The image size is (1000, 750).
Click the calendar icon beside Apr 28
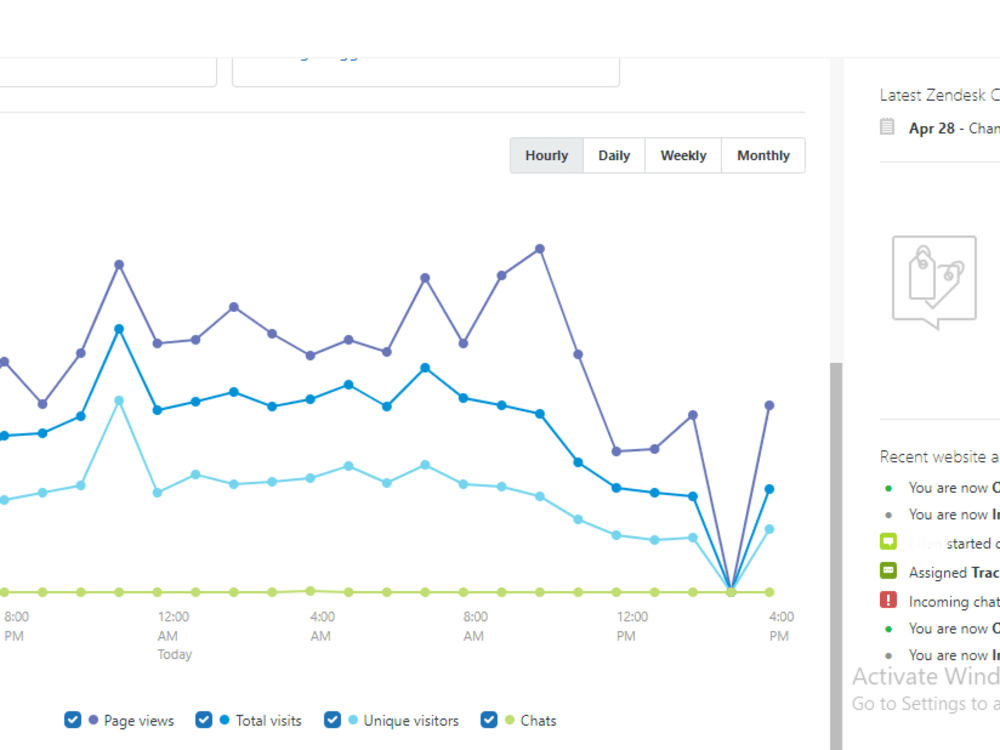coord(887,126)
